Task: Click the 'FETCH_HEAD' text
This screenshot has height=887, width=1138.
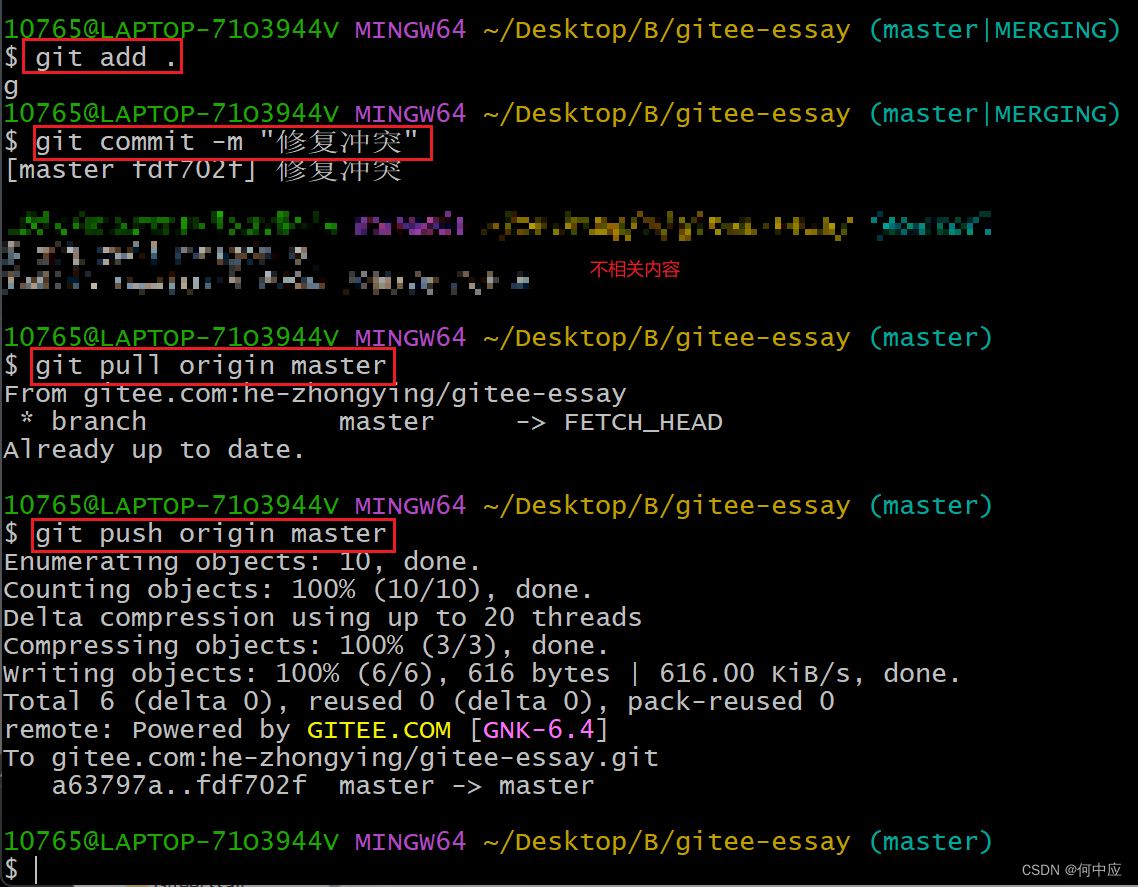Action: point(643,422)
